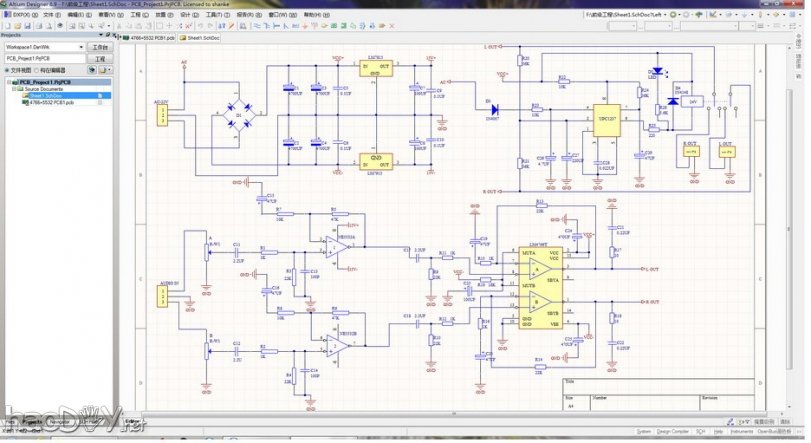Click the navigate back green arrow icon
The image size is (811, 443).
point(674,15)
